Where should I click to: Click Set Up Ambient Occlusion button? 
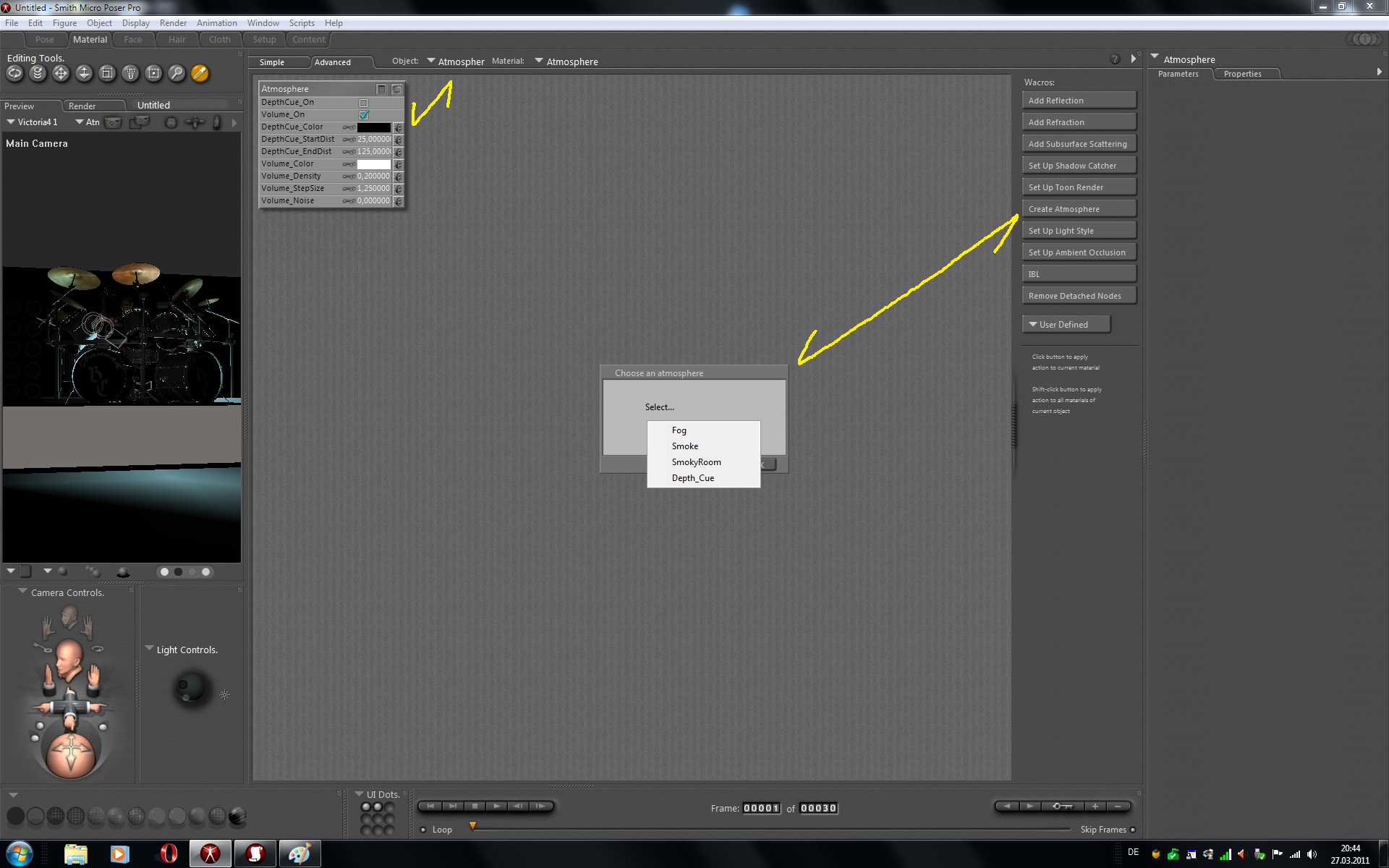(x=1078, y=252)
